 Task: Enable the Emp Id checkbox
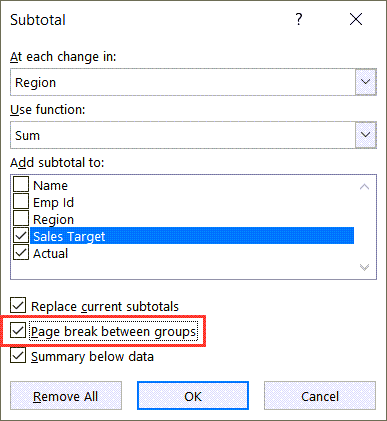pos(21,201)
